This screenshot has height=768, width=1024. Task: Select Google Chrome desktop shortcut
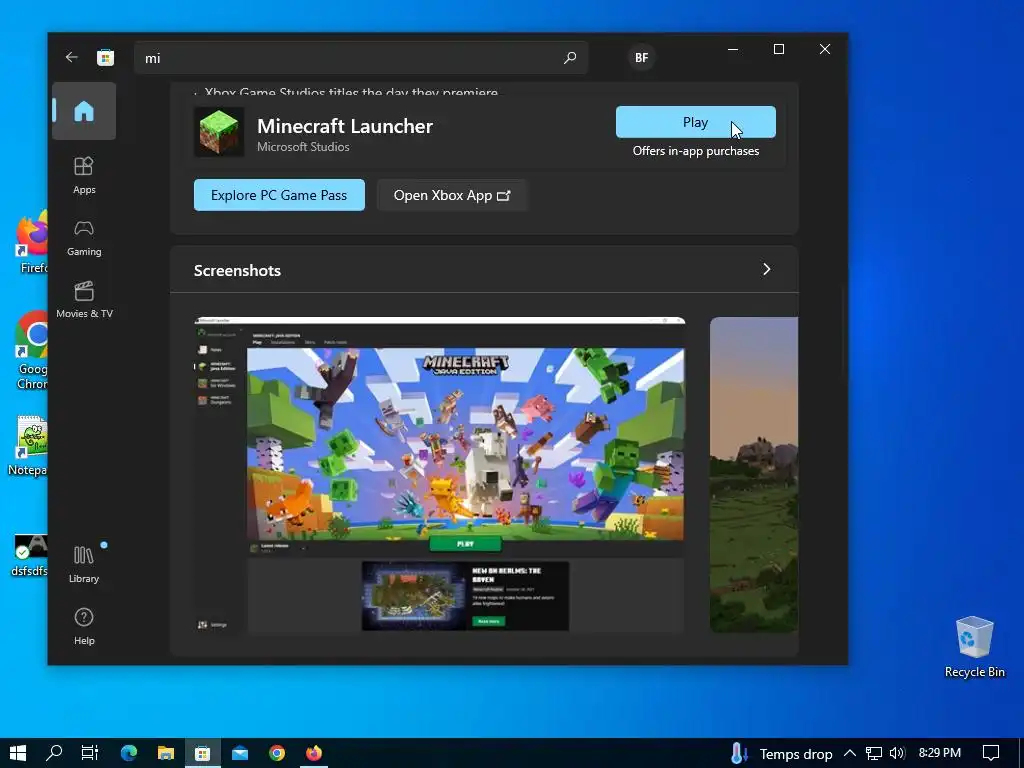(x=31, y=351)
